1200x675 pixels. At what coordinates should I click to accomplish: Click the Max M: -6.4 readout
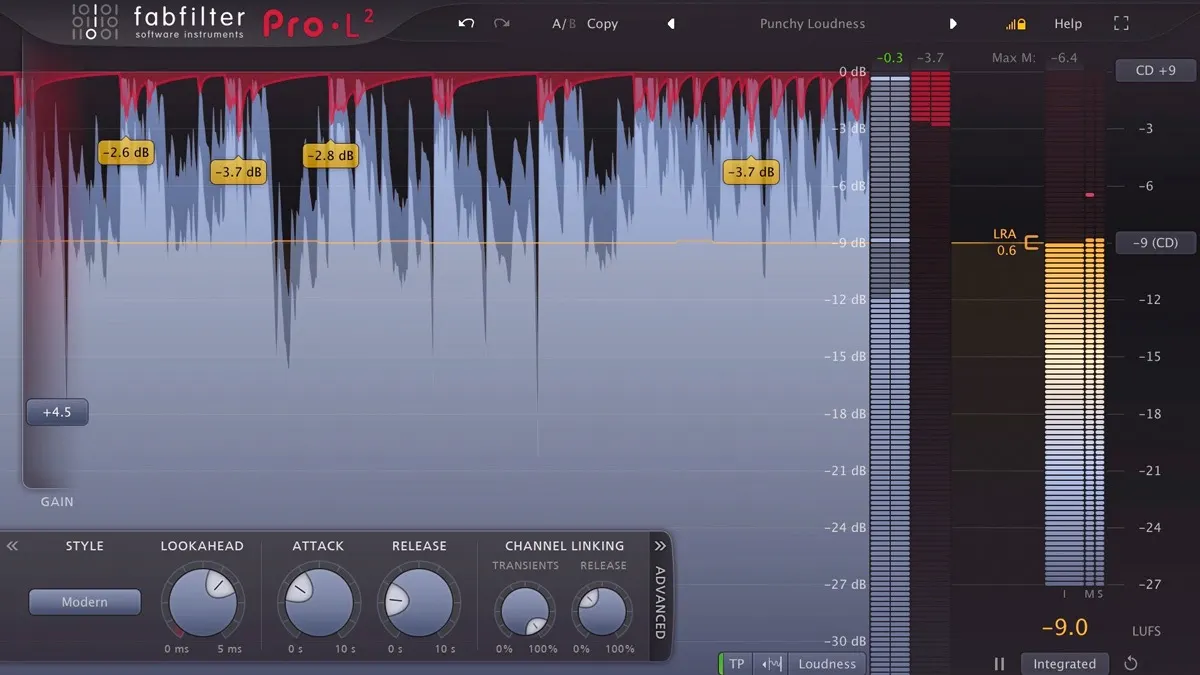(1035, 58)
